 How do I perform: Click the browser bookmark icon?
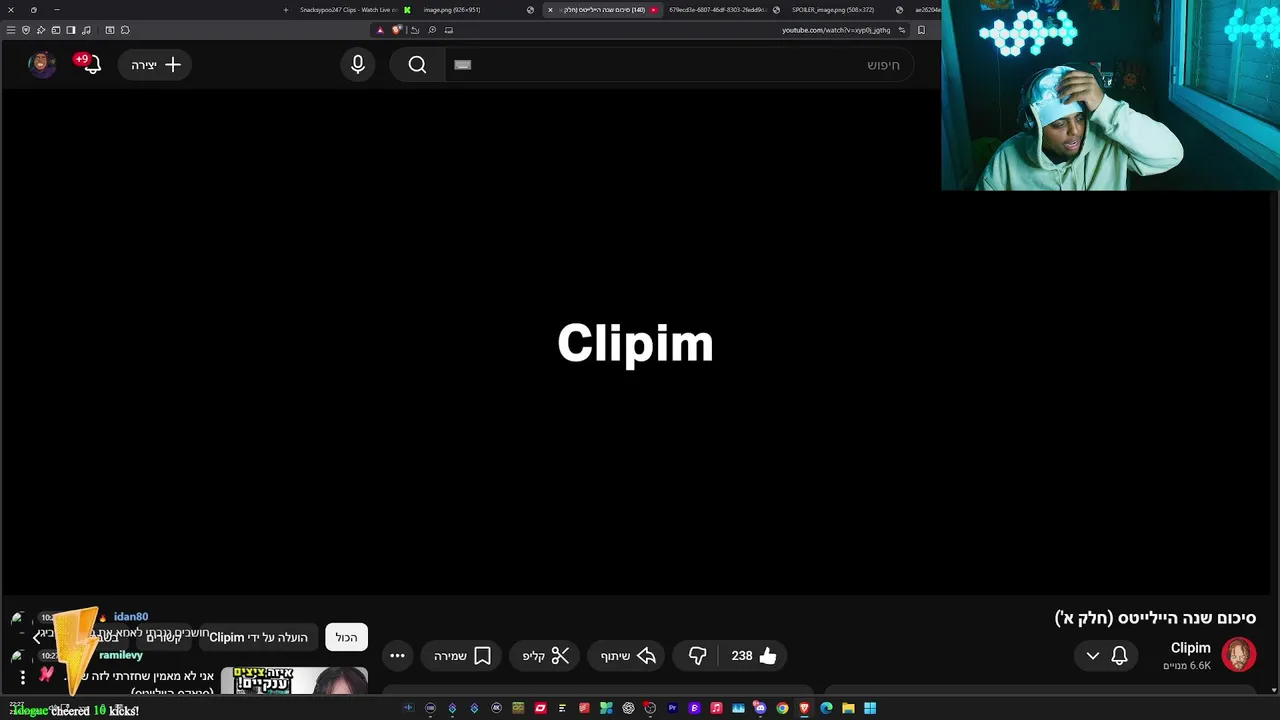(x=921, y=30)
